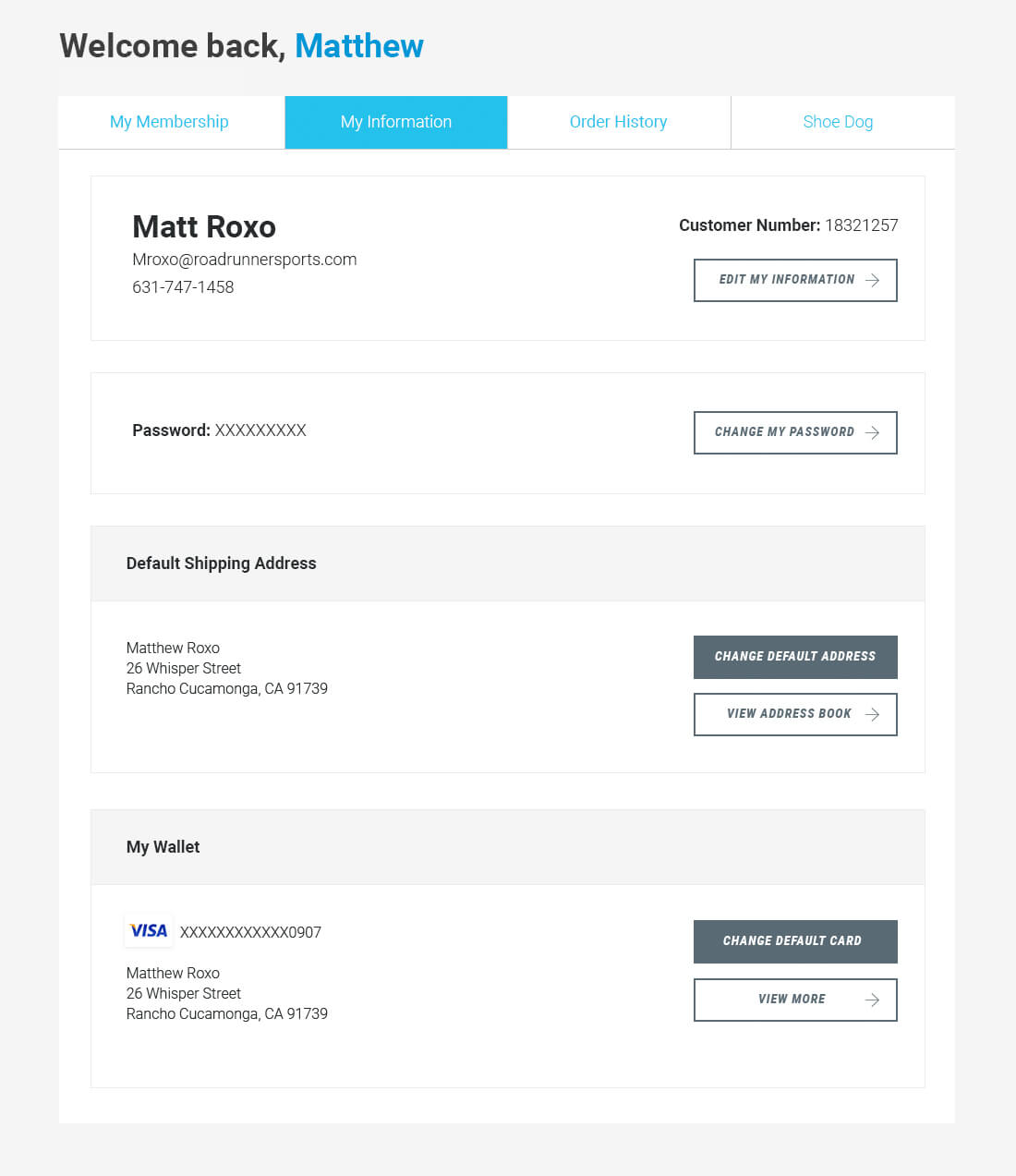Select the My Information tab

396,122
